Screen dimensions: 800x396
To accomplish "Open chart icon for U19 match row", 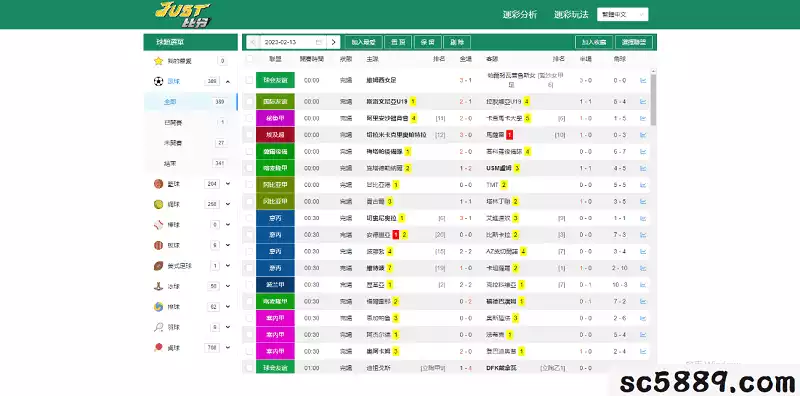I will pyautogui.click(x=643, y=102).
